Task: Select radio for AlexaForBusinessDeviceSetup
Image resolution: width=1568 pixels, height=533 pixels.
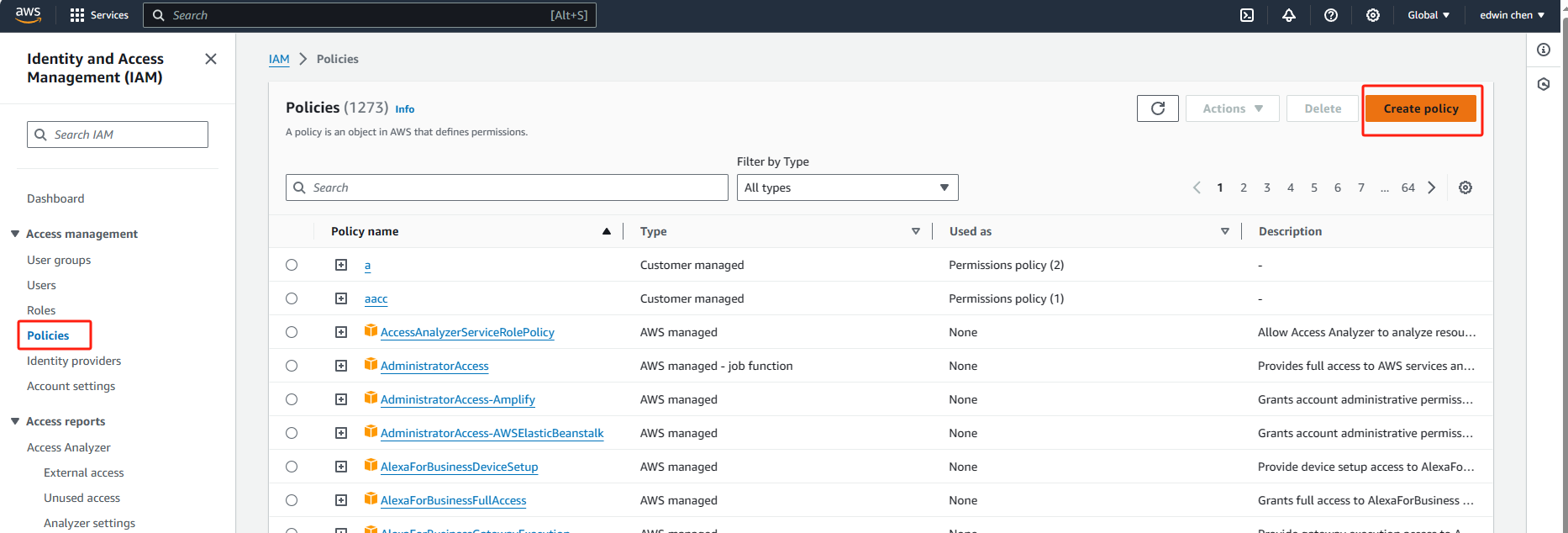Action: coord(292,467)
